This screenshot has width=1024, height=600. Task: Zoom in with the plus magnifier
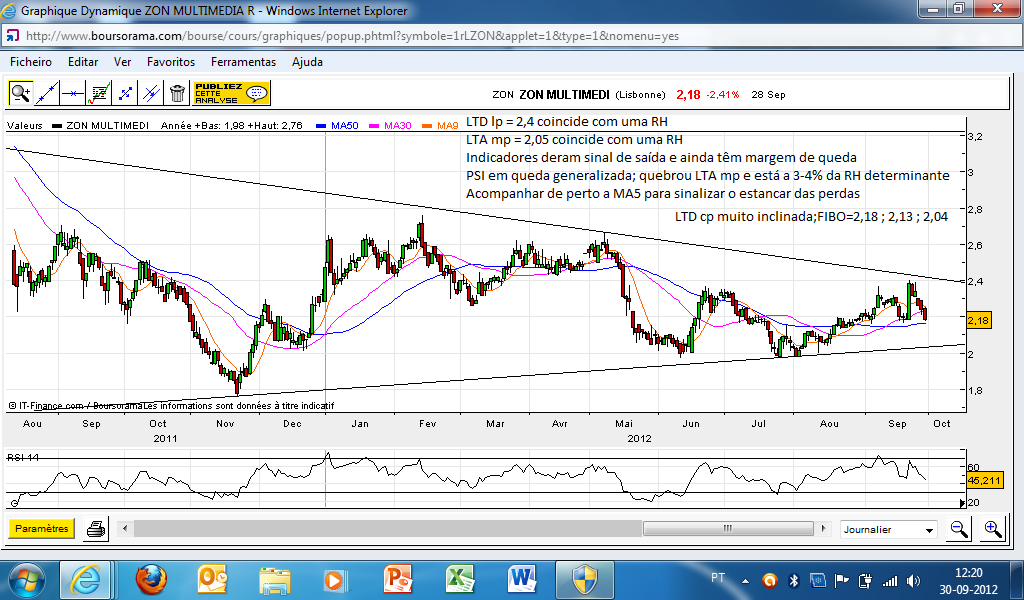[993, 528]
